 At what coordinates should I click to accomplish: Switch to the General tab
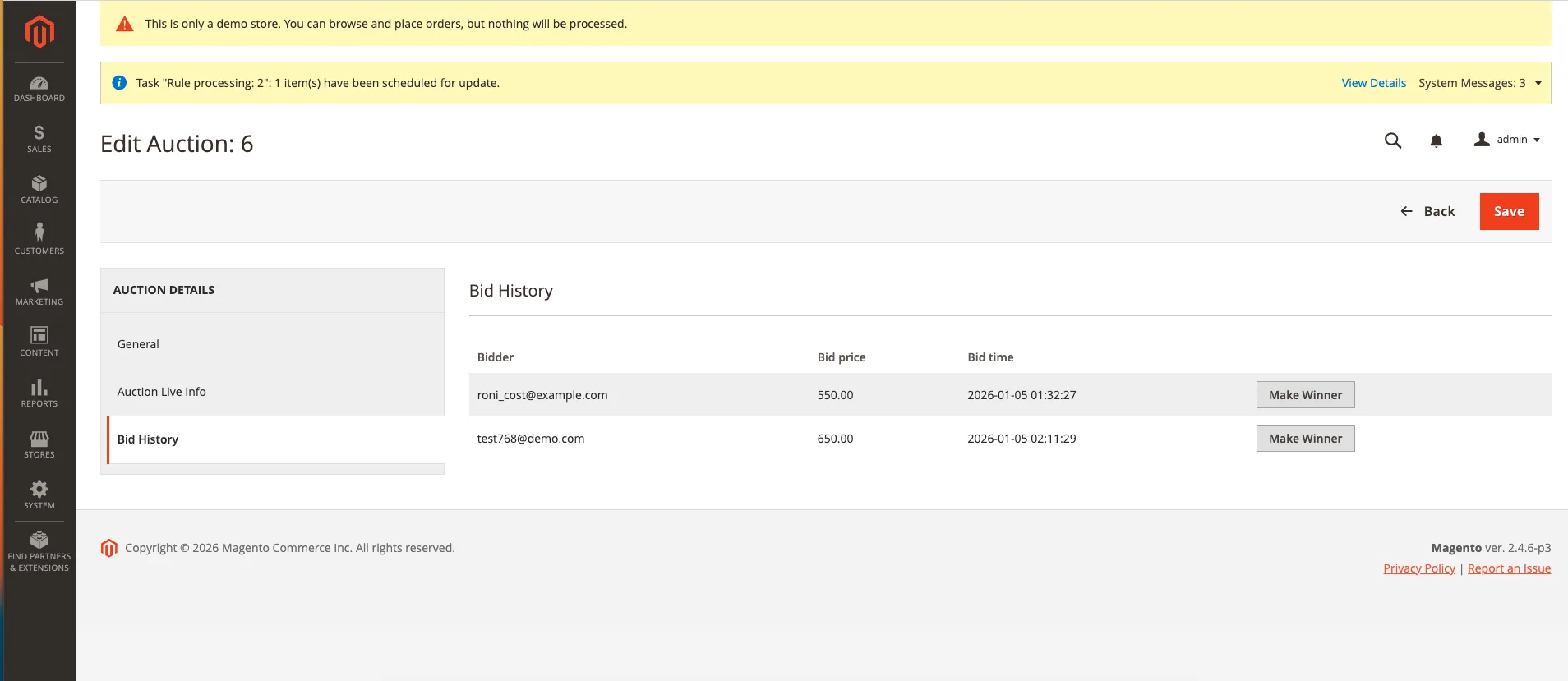(x=272, y=344)
